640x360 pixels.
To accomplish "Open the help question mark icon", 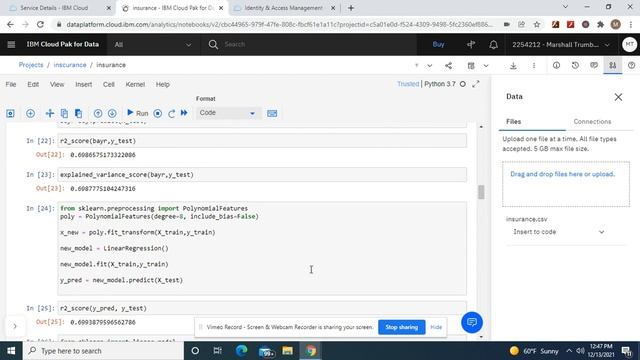I will (x=631, y=65).
